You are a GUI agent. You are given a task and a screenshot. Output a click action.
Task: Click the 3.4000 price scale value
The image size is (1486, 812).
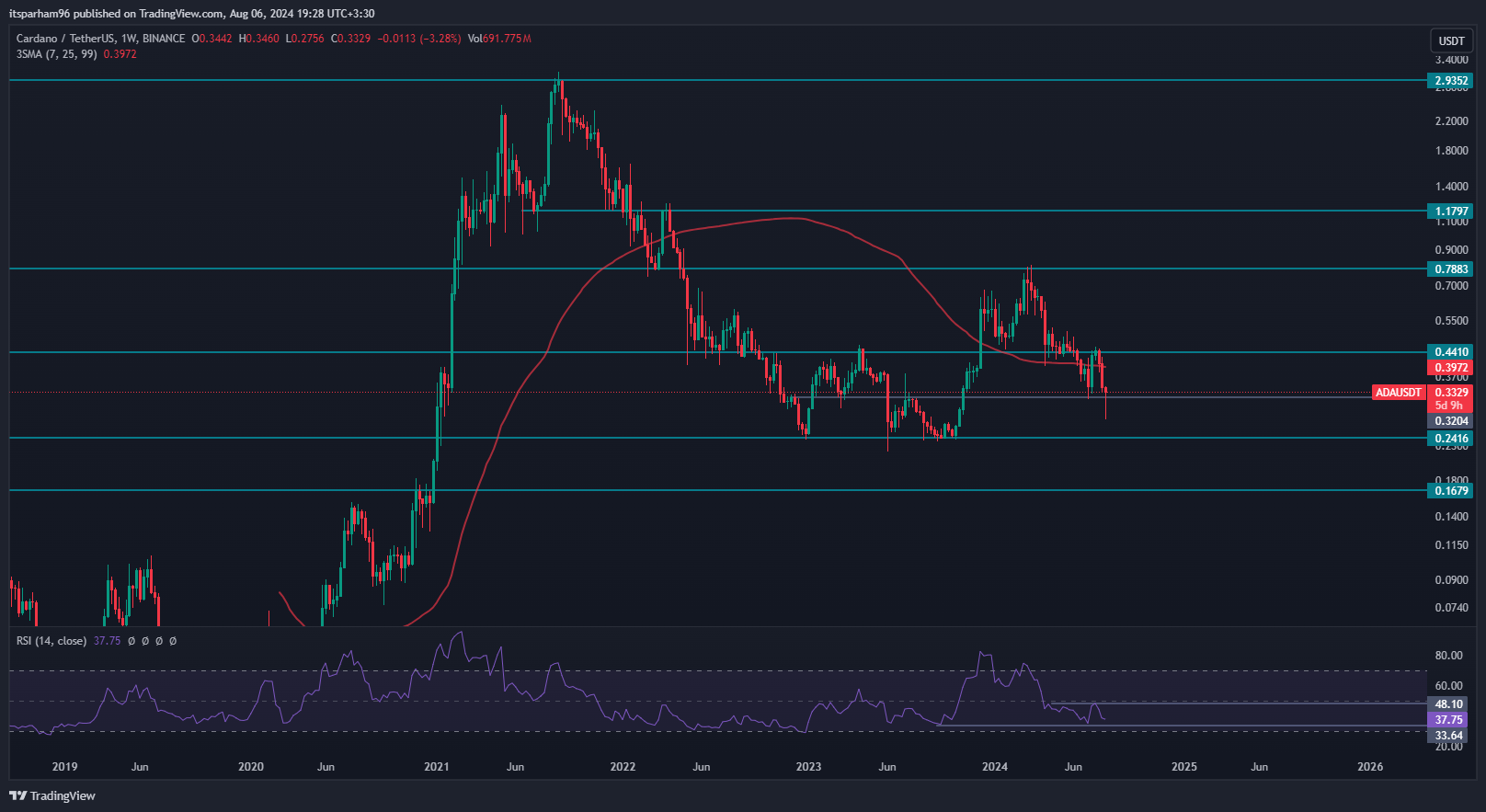tap(1451, 60)
